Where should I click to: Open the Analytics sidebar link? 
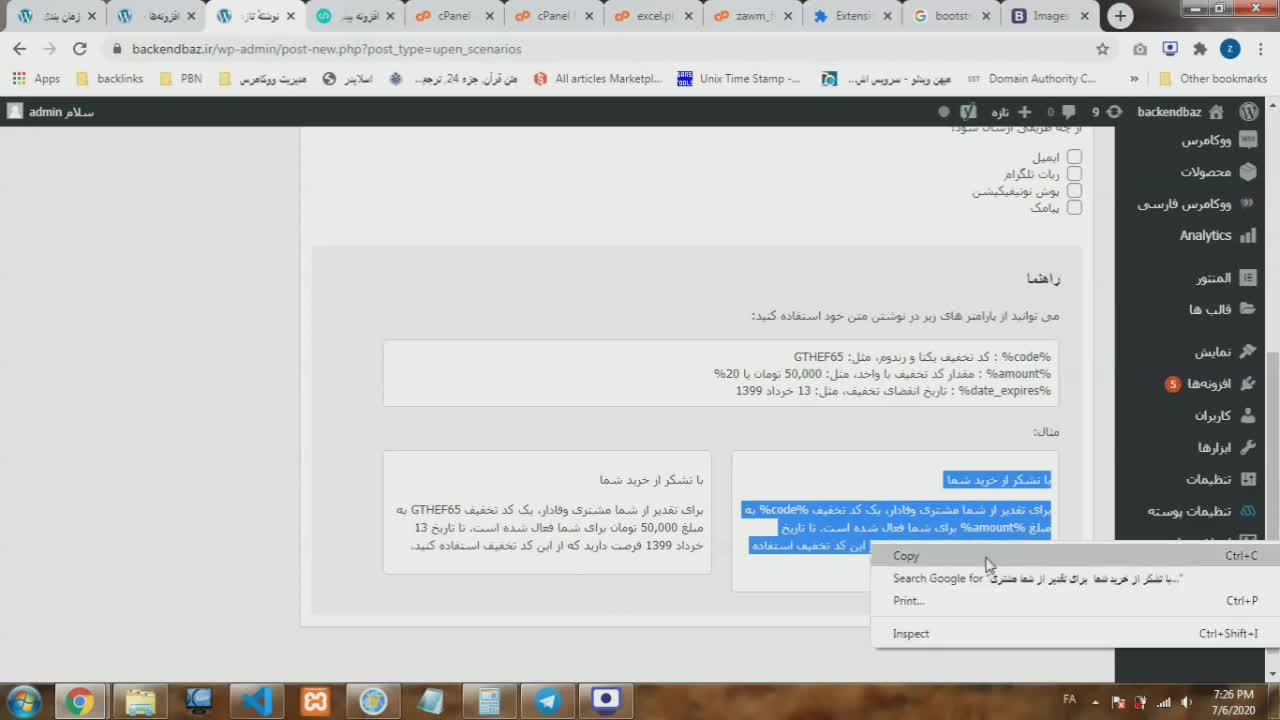pyautogui.click(x=1205, y=236)
